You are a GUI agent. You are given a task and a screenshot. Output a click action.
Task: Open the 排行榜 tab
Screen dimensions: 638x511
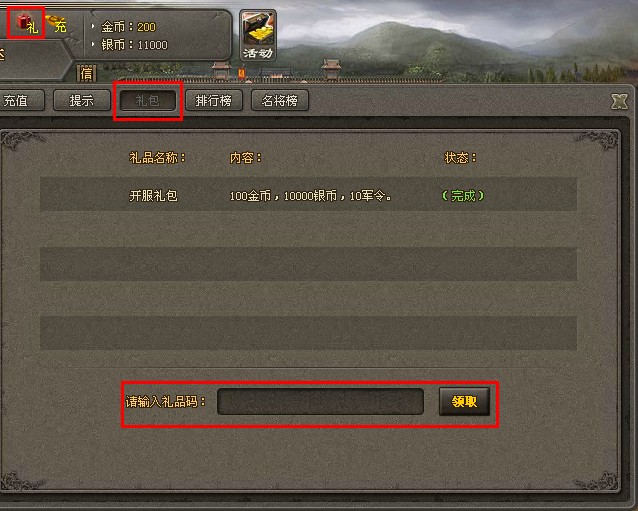click(x=214, y=100)
